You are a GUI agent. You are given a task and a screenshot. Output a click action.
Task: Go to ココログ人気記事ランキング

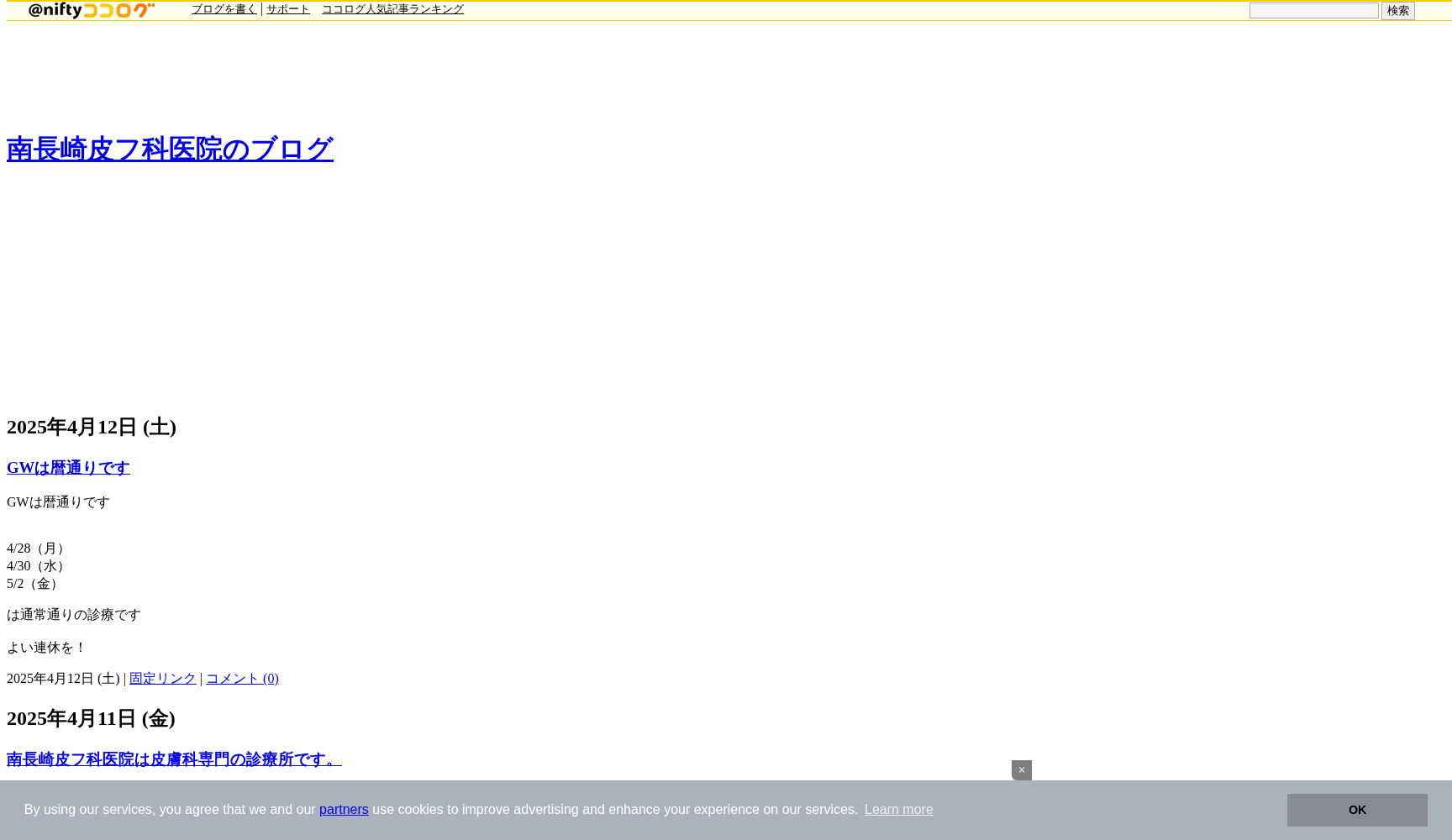click(x=392, y=9)
